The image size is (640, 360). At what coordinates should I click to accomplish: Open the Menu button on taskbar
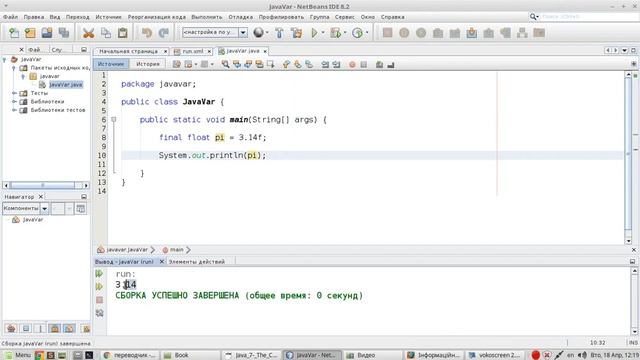tap(18, 355)
